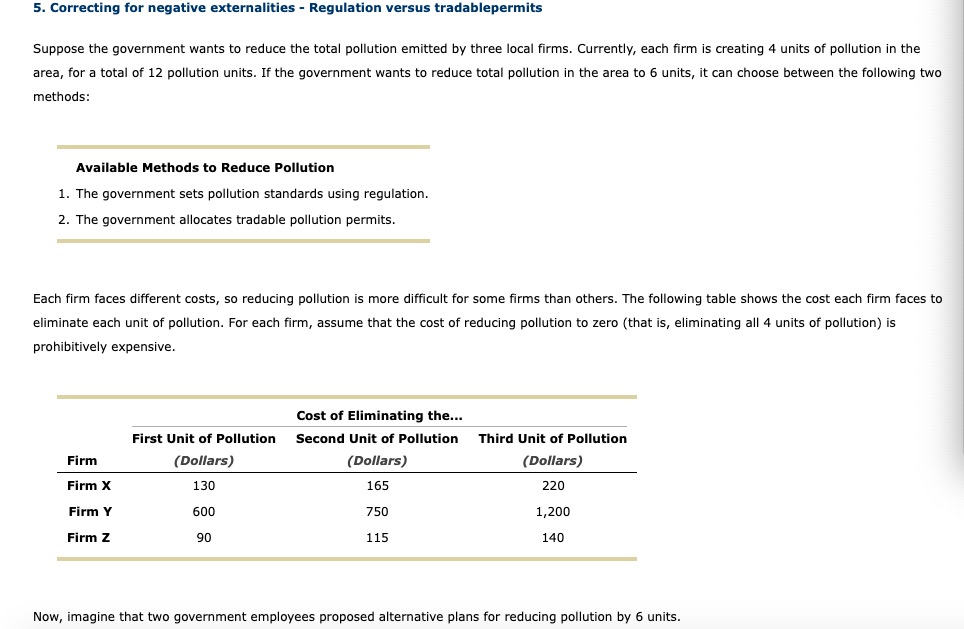Click the First Unit of Pollution column header
This screenshot has width=964, height=629.
[x=203, y=438]
